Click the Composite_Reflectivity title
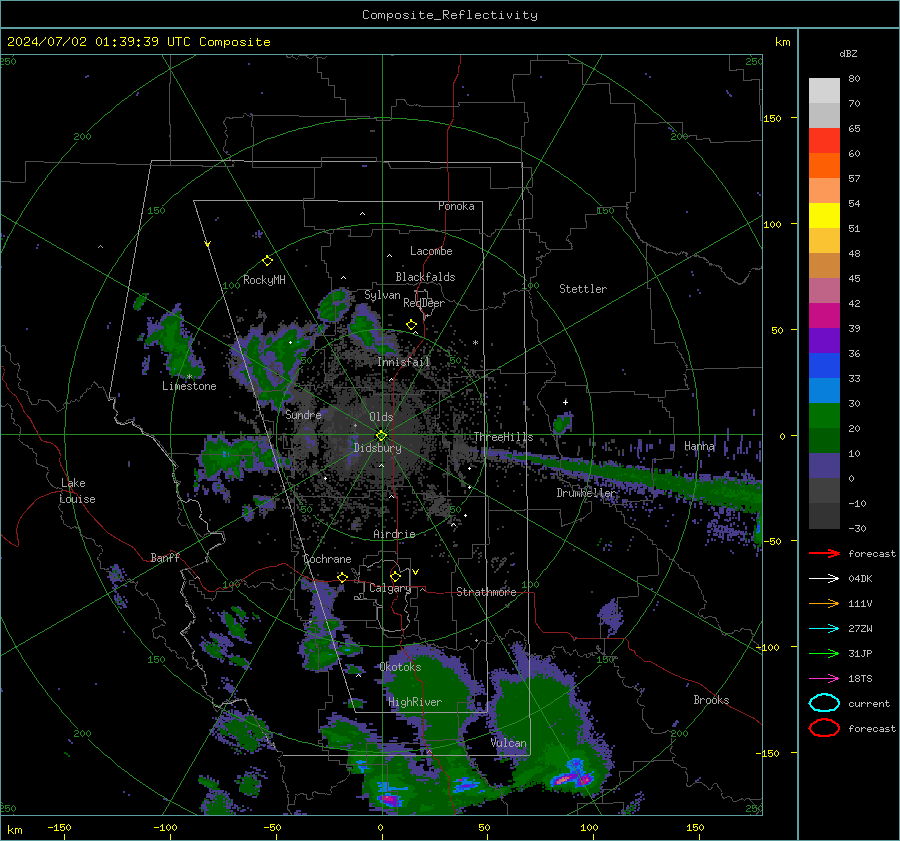 (450, 15)
